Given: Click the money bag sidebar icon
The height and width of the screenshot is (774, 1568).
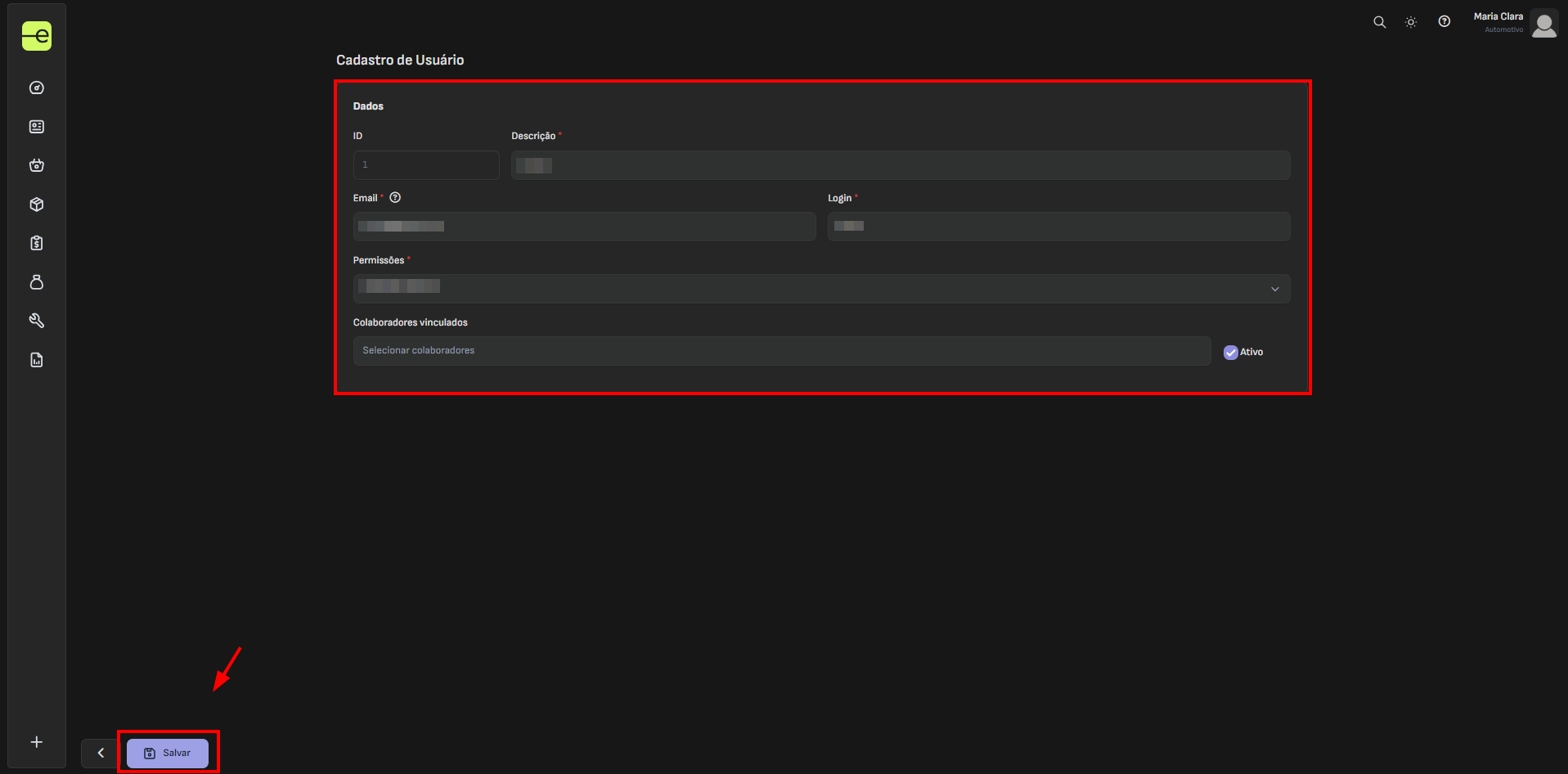Looking at the screenshot, I should pyautogui.click(x=37, y=282).
